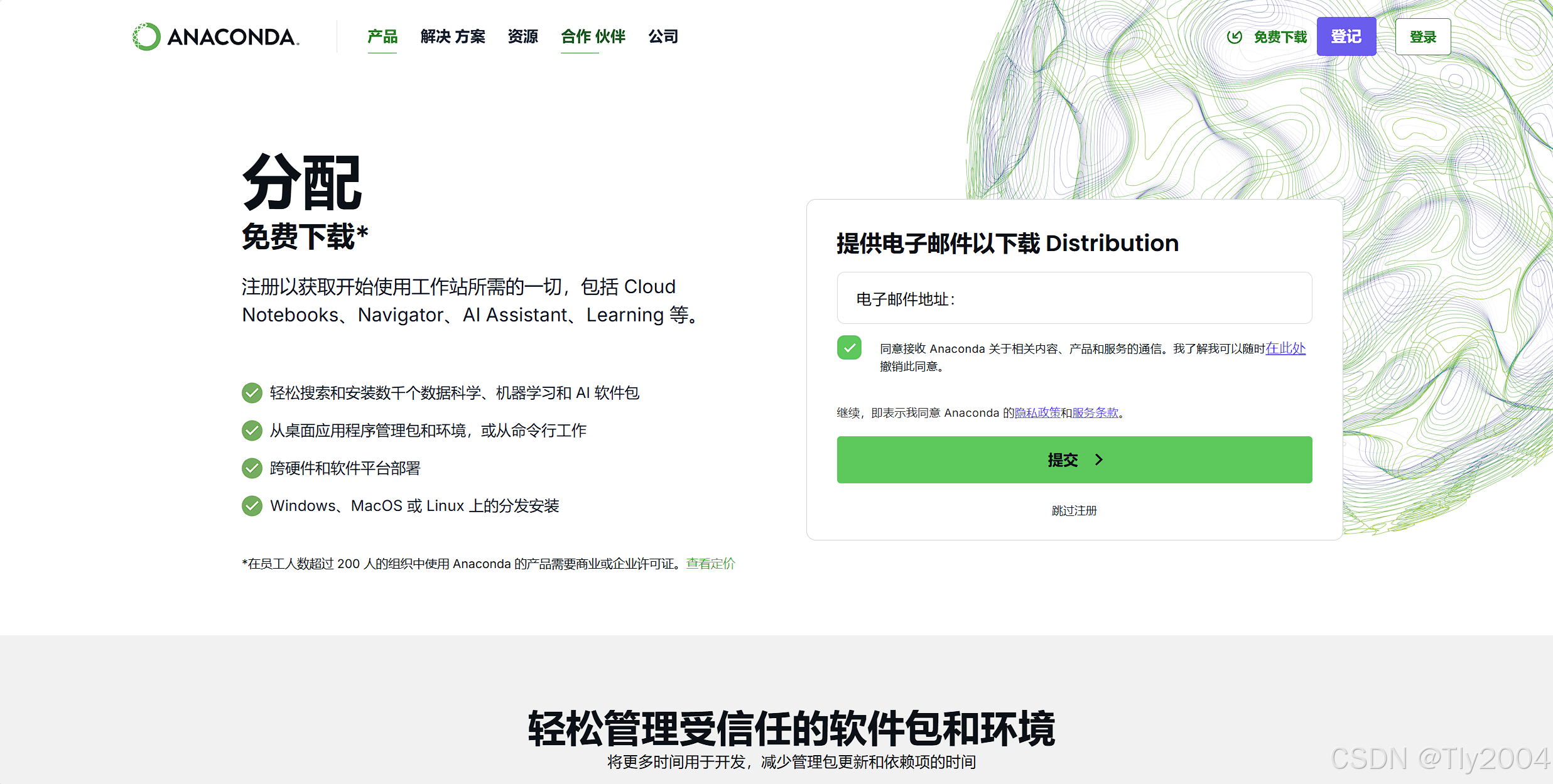Uncheck the Anaconda communications consent checkbox

pyautogui.click(x=849, y=348)
